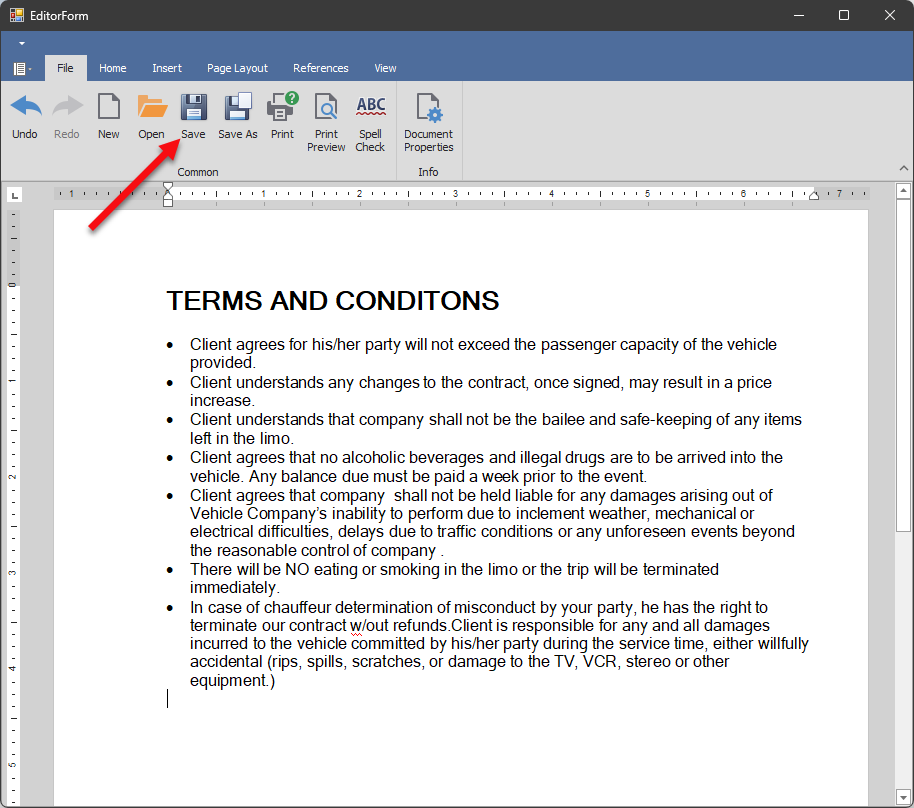Click the vertical scrollbar thumb
This screenshot has width=914, height=808.
903,366
